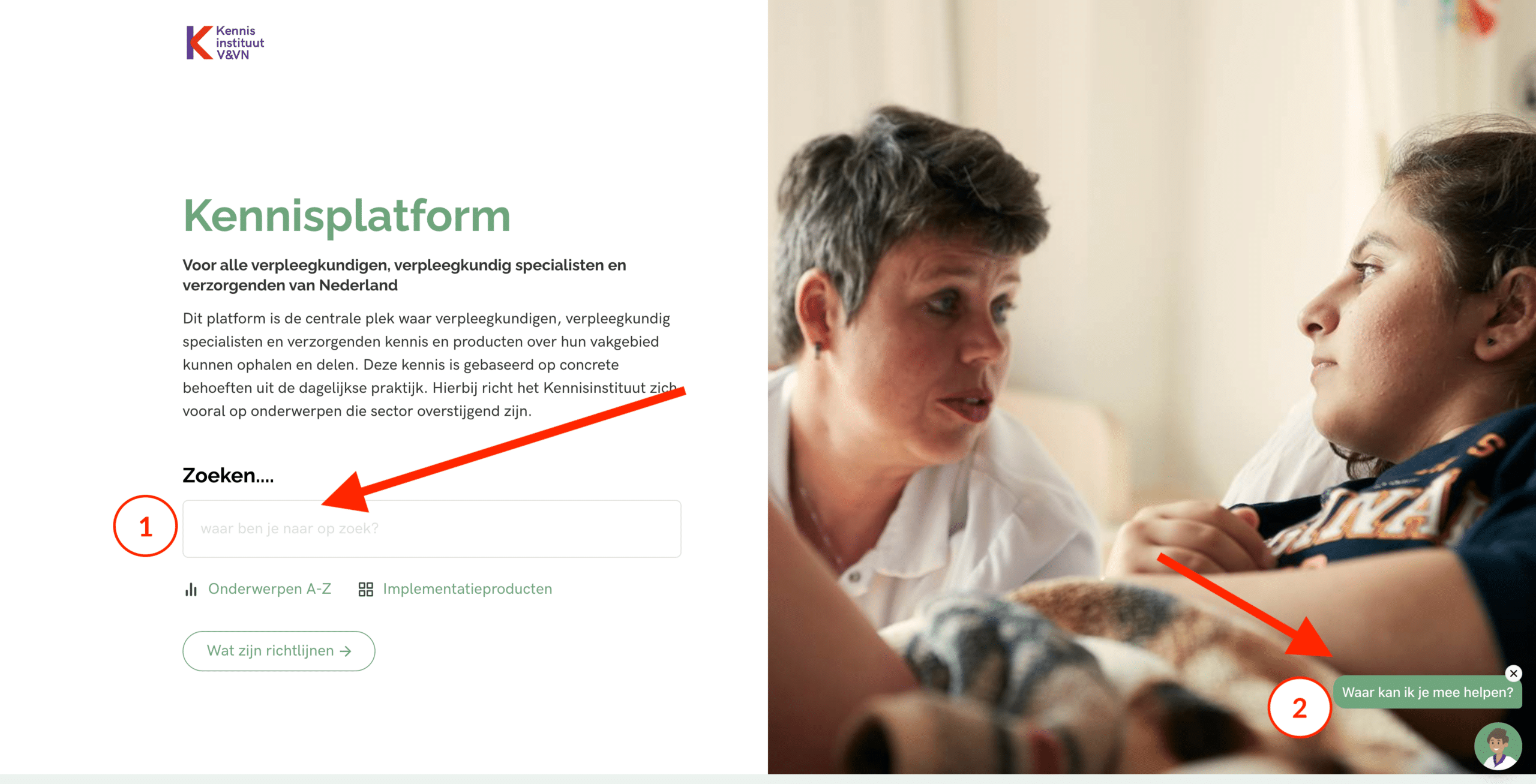Click the bold 'Voor alle verpleegkundigen' subtitle
Viewport: 1536px width, 784px height.
click(x=404, y=275)
